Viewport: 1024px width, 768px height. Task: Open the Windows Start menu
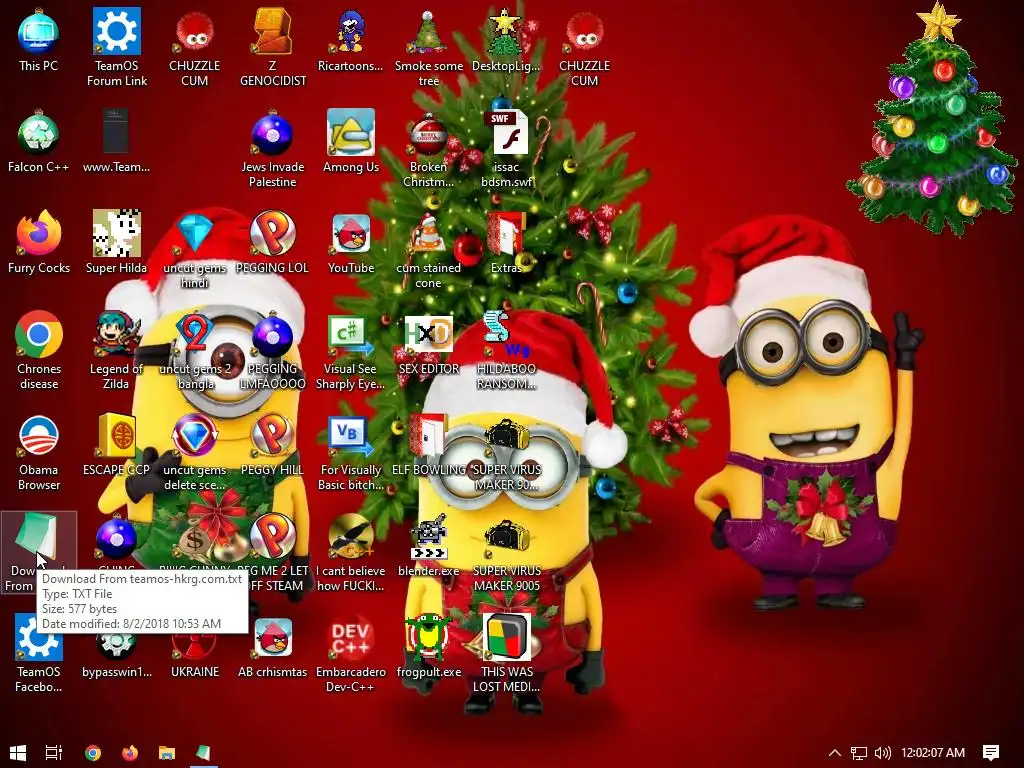point(18,752)
